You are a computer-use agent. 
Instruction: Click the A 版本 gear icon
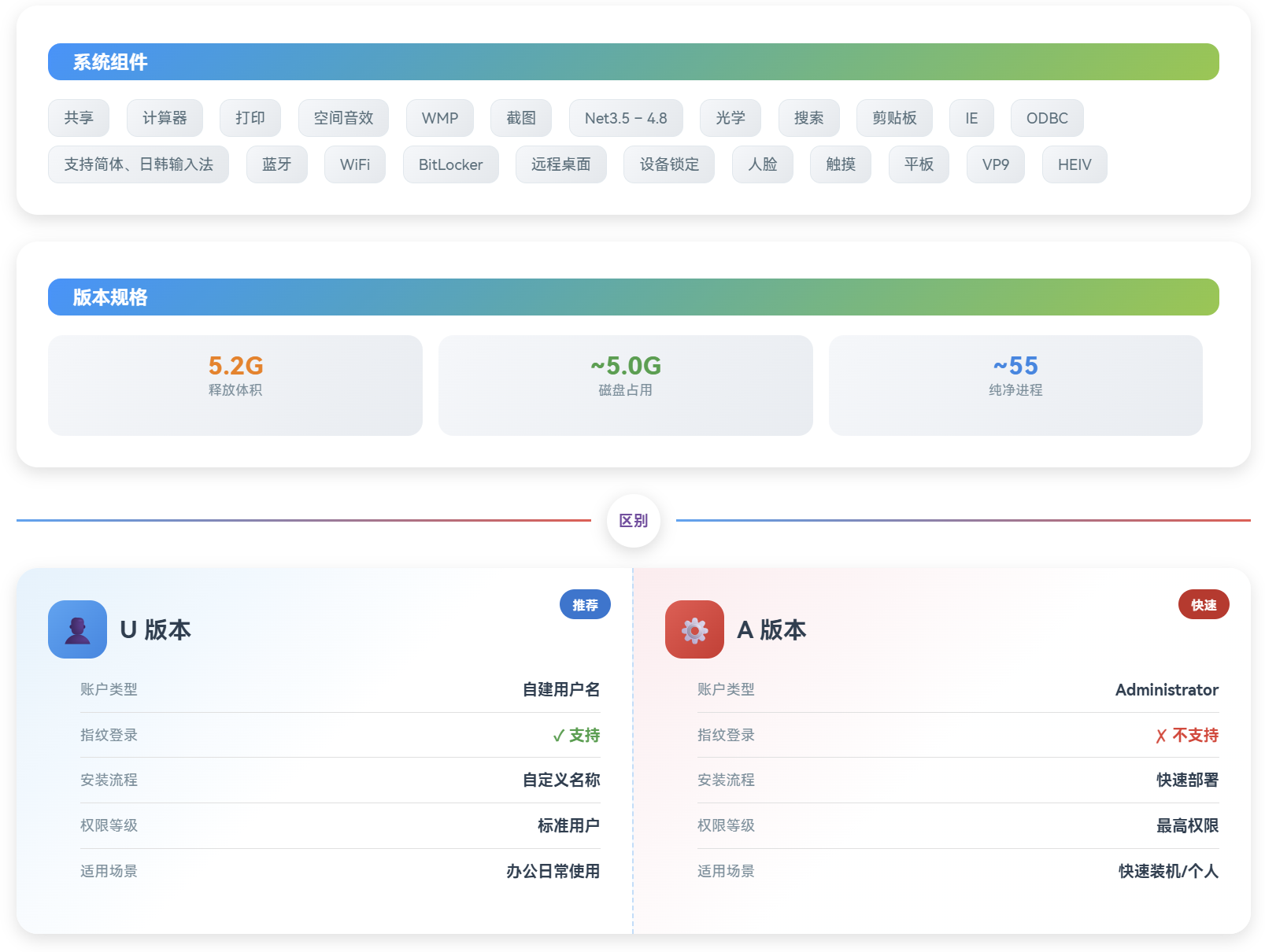coord(694,629)
